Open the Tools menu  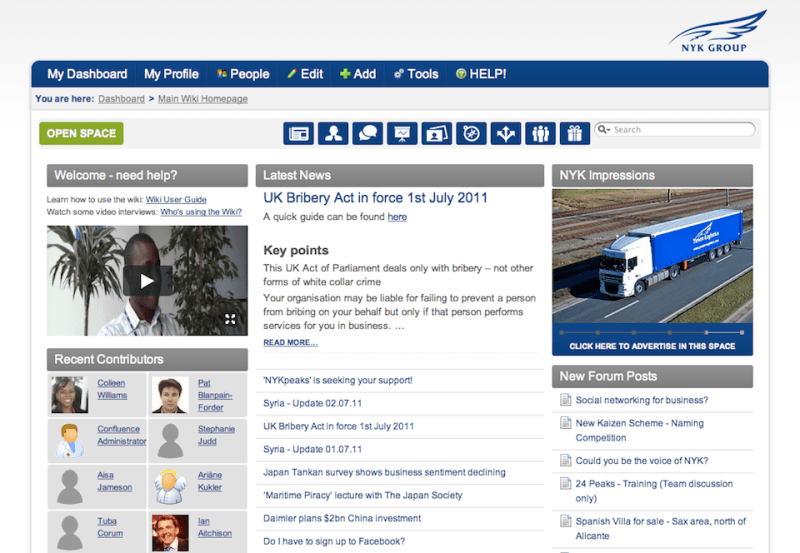coord(415,74)
